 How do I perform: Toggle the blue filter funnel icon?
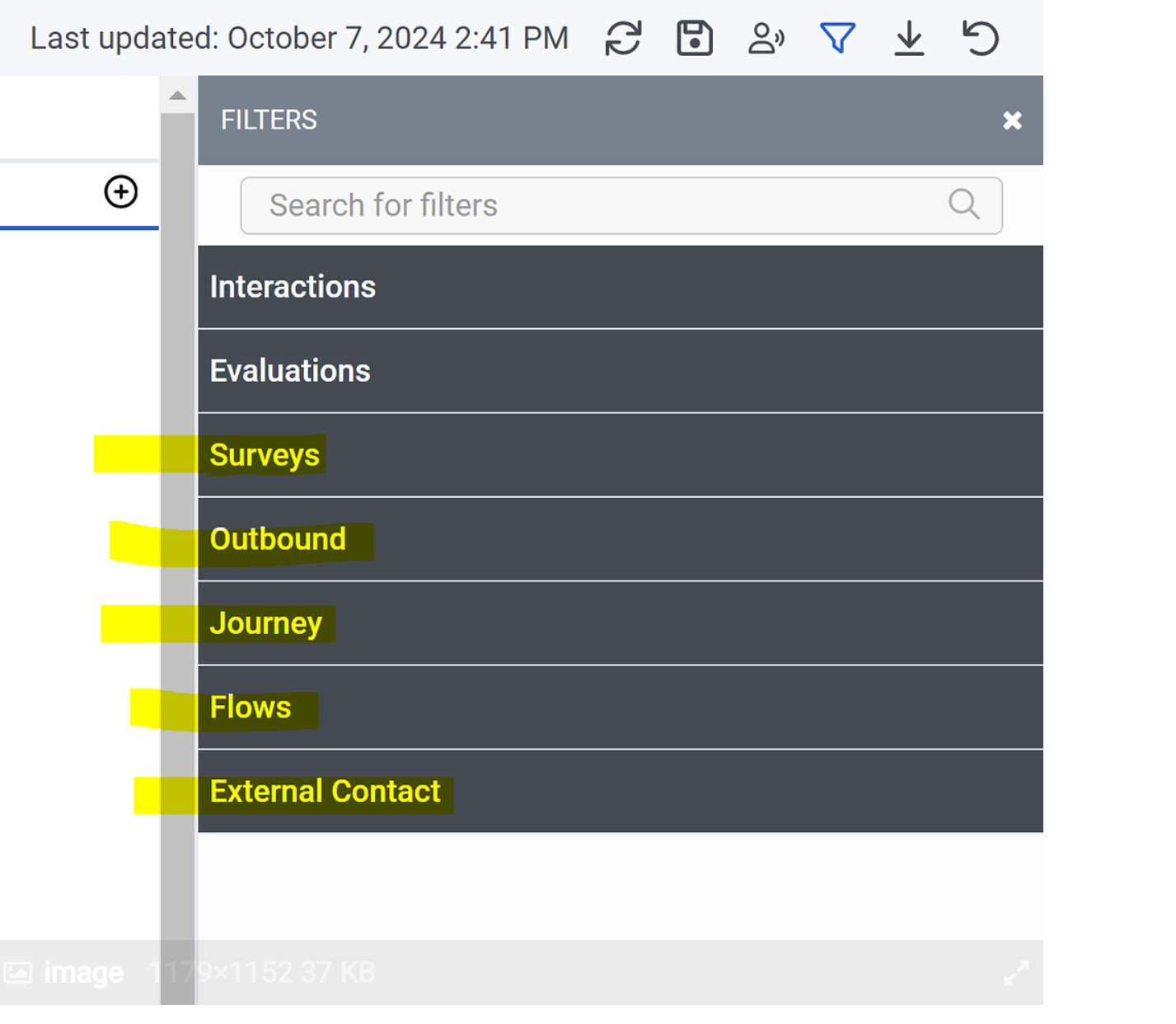[837, 39]
